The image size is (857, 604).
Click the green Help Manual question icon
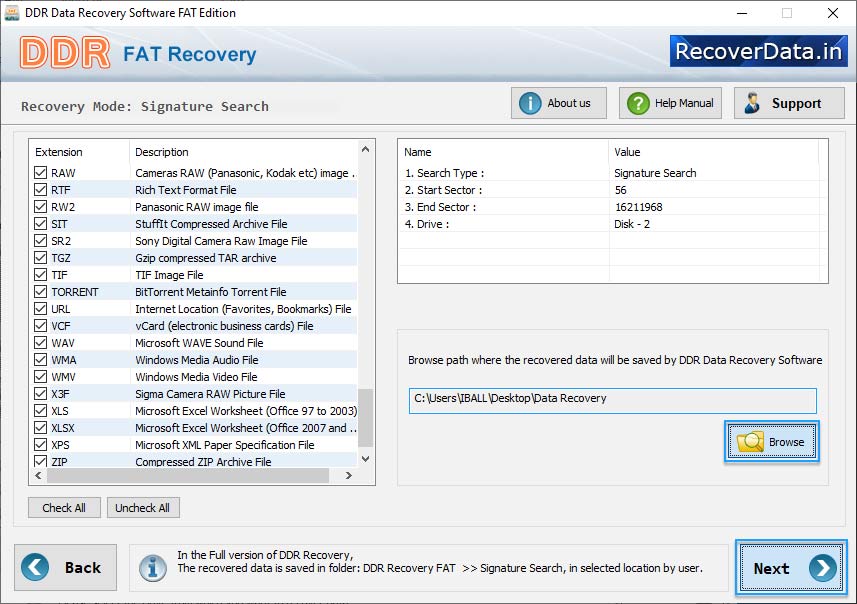pyautogui.click(x=638, y=103)
